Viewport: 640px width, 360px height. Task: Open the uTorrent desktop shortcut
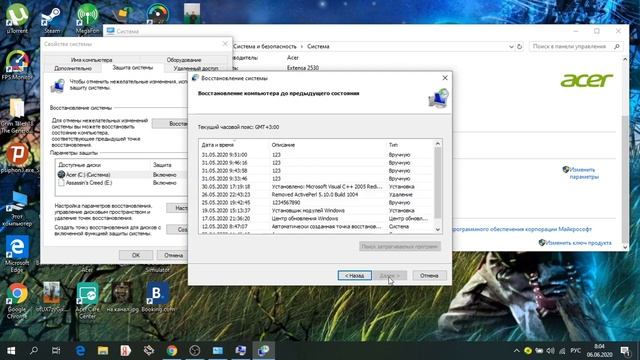(17, 18)
